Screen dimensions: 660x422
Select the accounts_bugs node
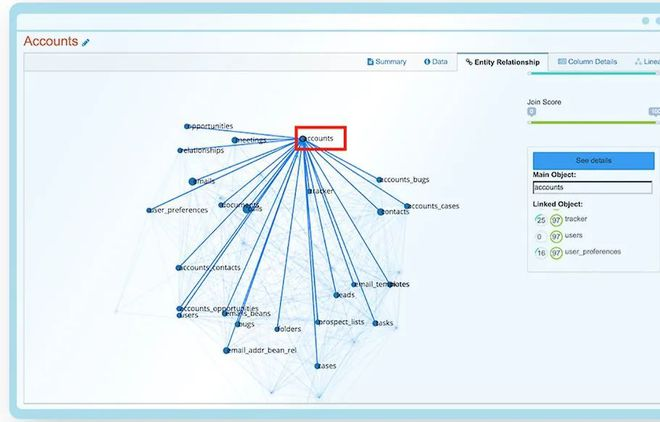(380, 180)
